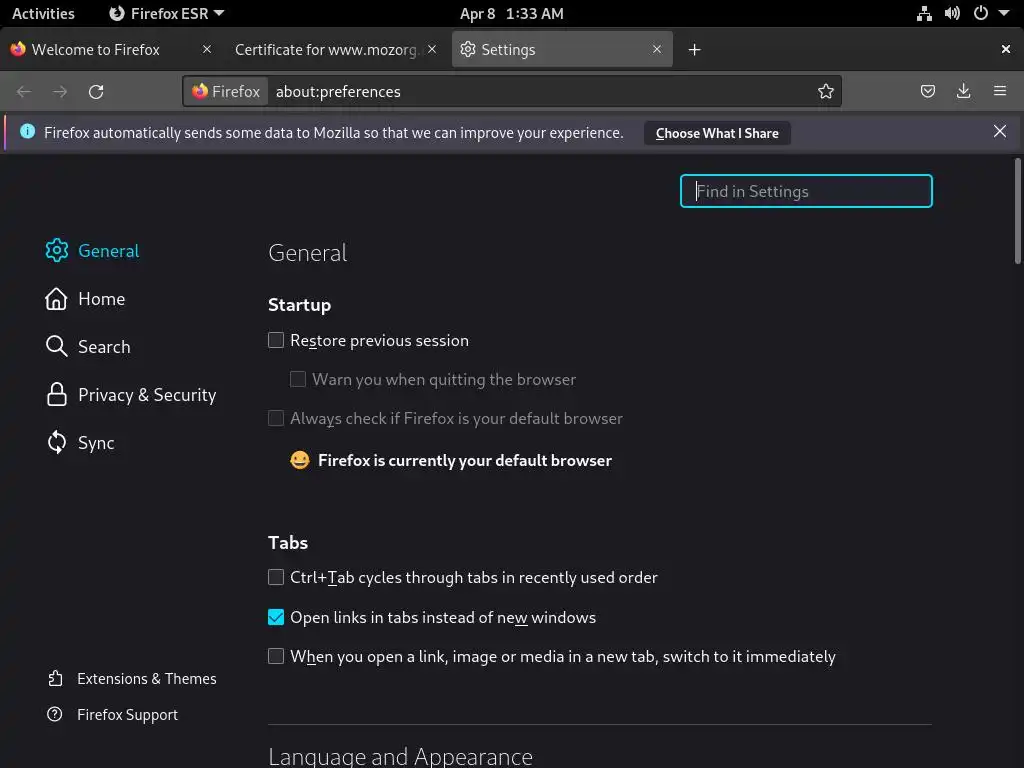This screenshot has width=1024, height=768.
Task: Enable switch to new tab immediately checkbox
Action: [x=276, y=656]
